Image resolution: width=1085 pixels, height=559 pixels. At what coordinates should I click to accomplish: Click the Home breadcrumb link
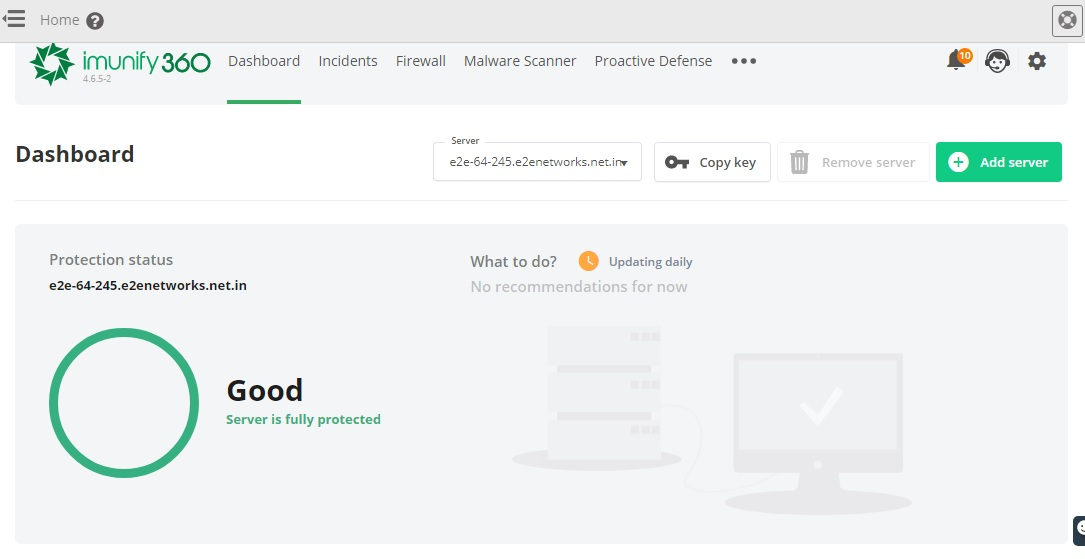pos(60,20)
